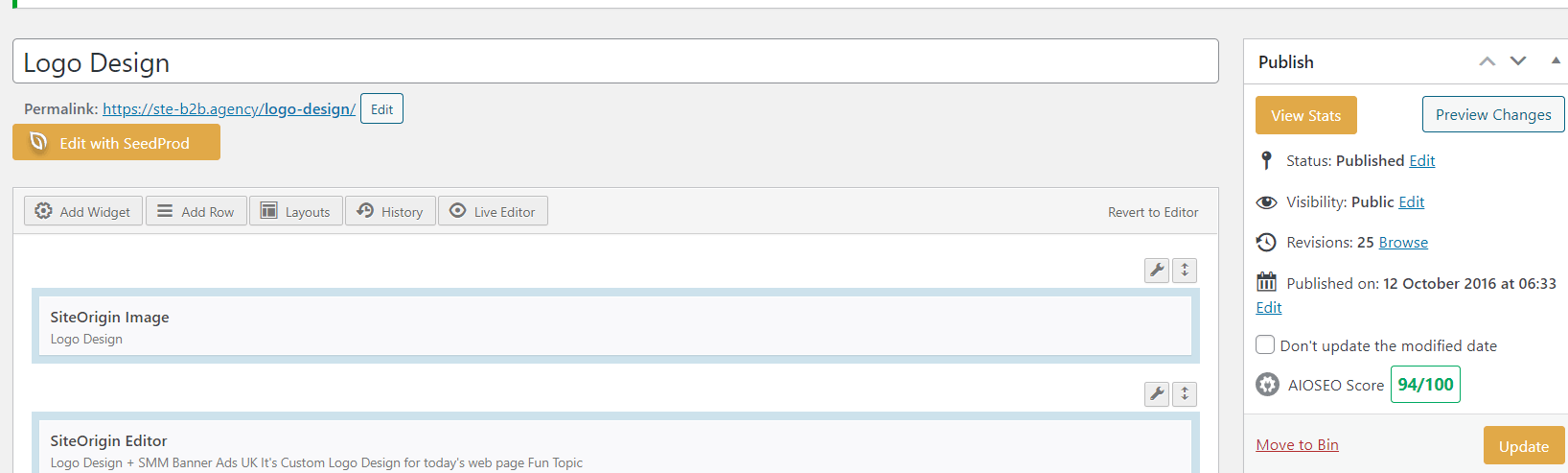Click the 94/100 AIOSEO score box

tap(1425, 384)
